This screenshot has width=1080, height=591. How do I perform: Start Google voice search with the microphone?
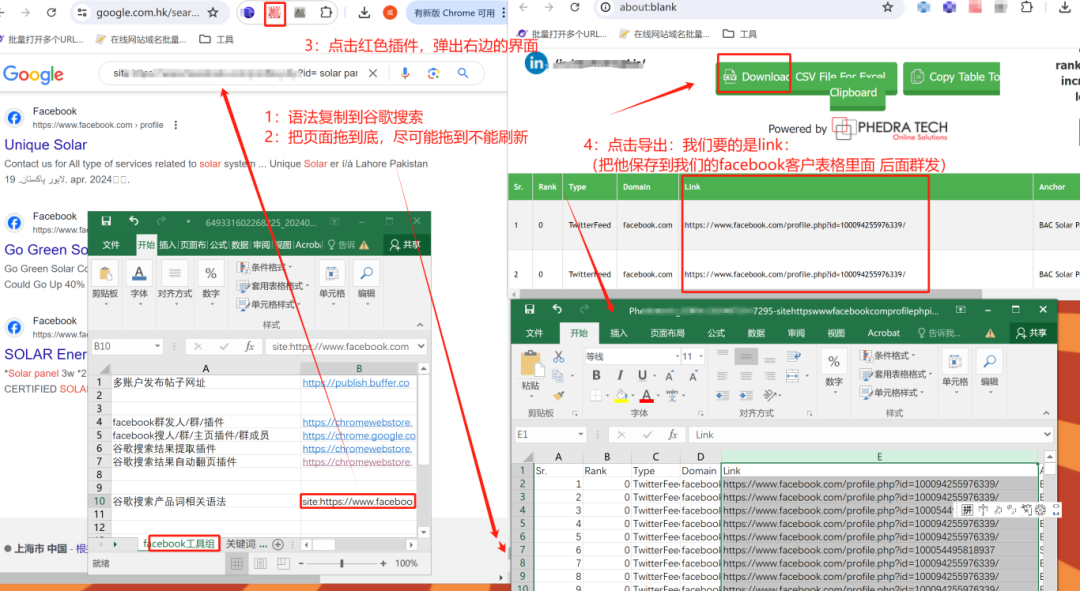pos(405,73)
